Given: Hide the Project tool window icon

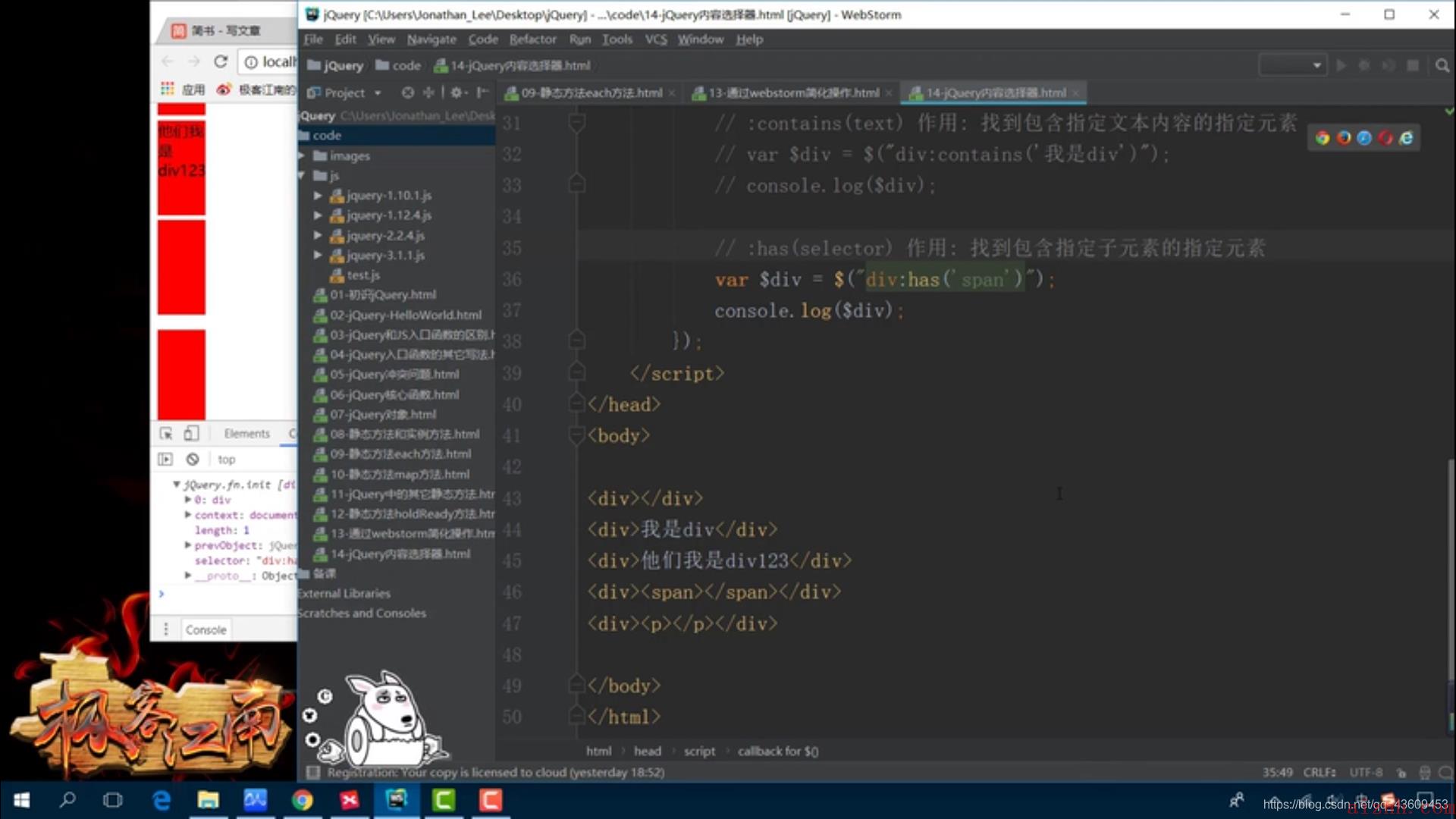Looking at the screenshot, I should (482, 93).
